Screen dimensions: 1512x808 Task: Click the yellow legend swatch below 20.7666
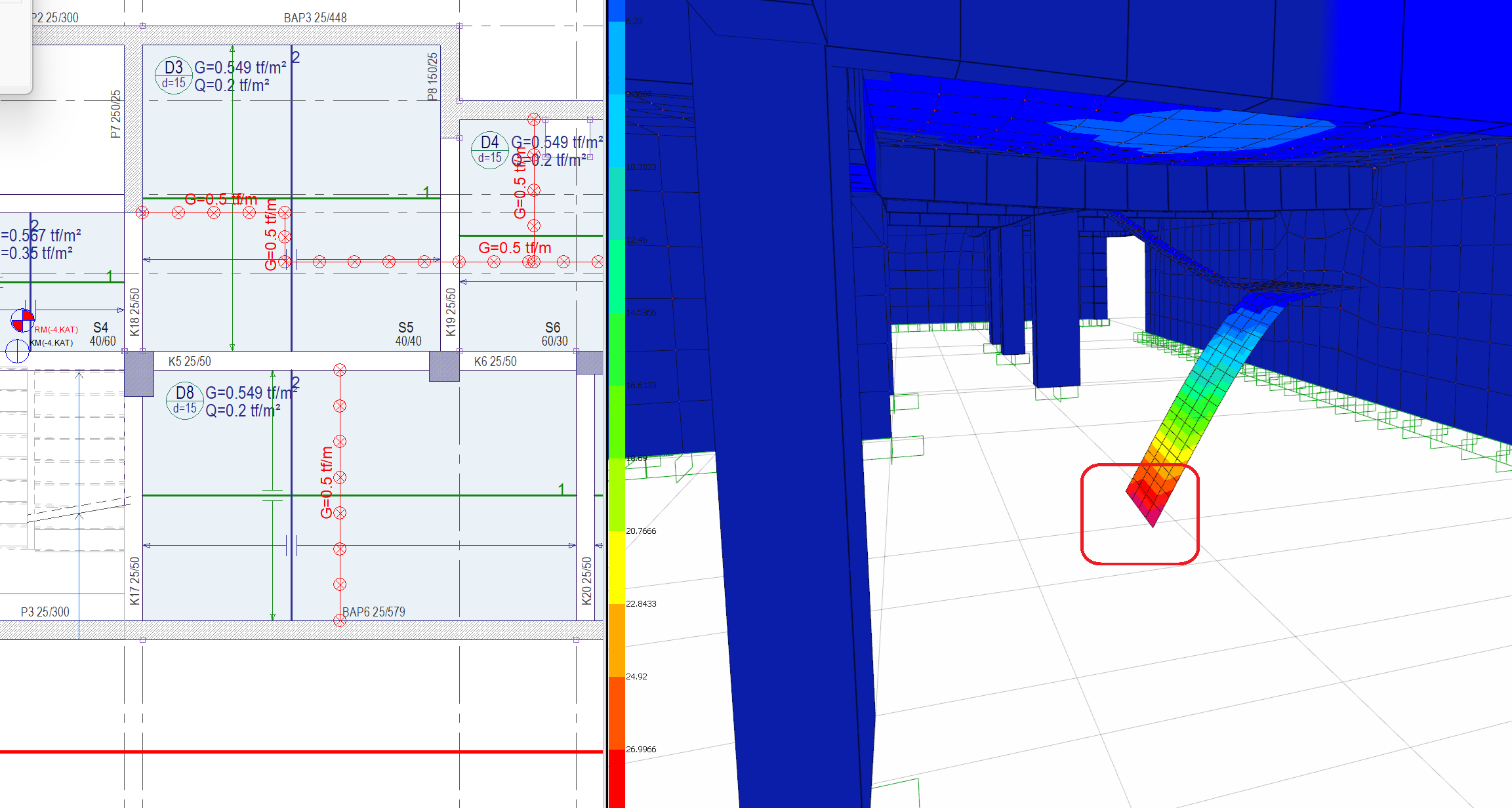click(x=616, y=567)
